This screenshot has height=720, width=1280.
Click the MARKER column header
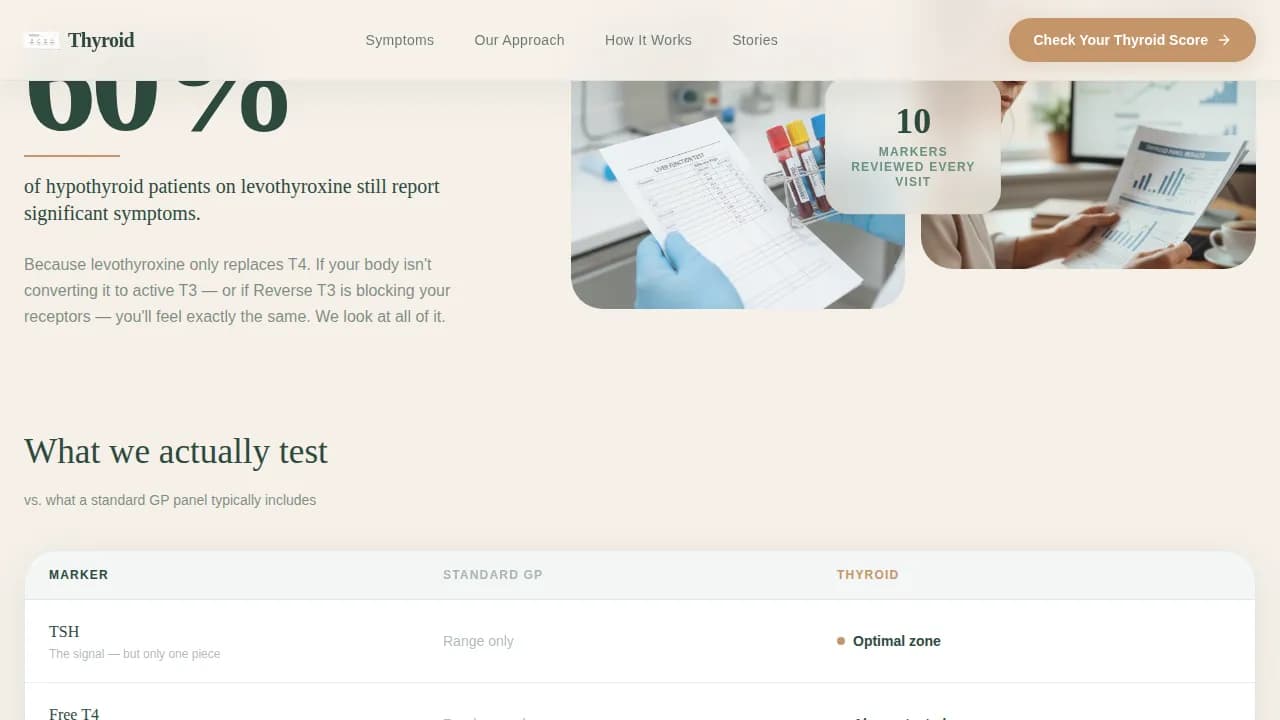pos(79,575)
